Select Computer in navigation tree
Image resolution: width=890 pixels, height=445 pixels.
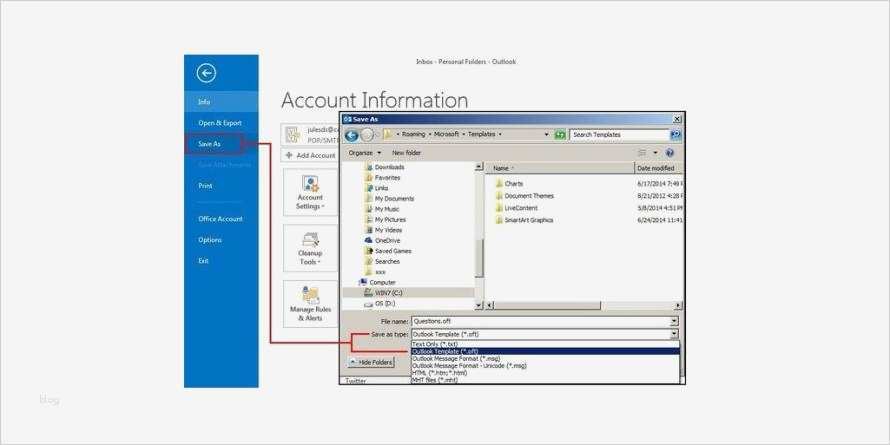382,283
